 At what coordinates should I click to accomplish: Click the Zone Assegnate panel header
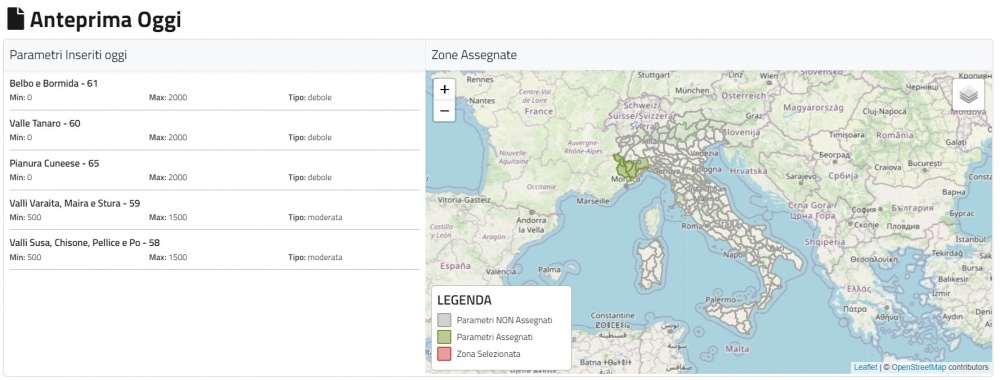709,55
